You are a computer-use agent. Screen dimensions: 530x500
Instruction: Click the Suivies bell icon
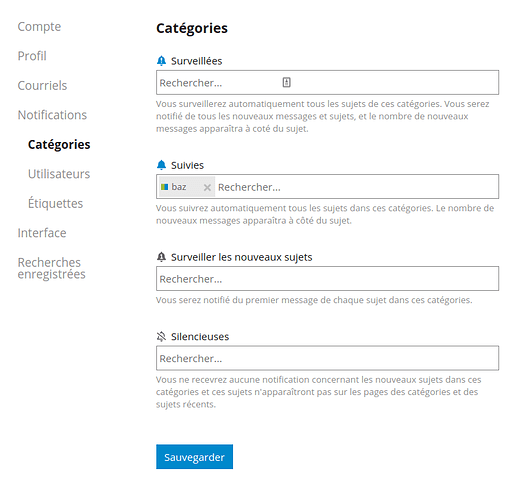162,165
